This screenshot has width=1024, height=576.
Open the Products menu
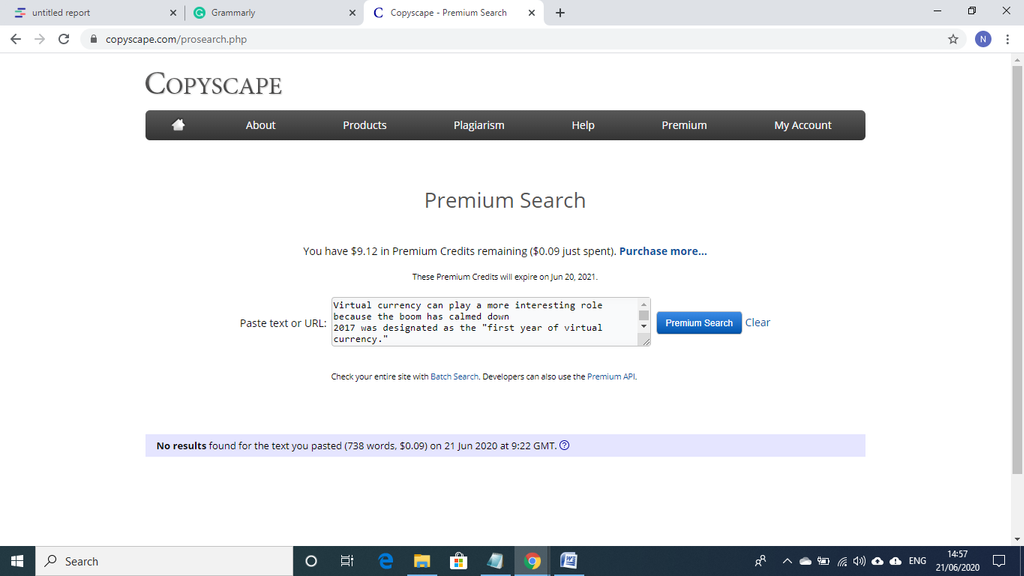tap(364, 125)
